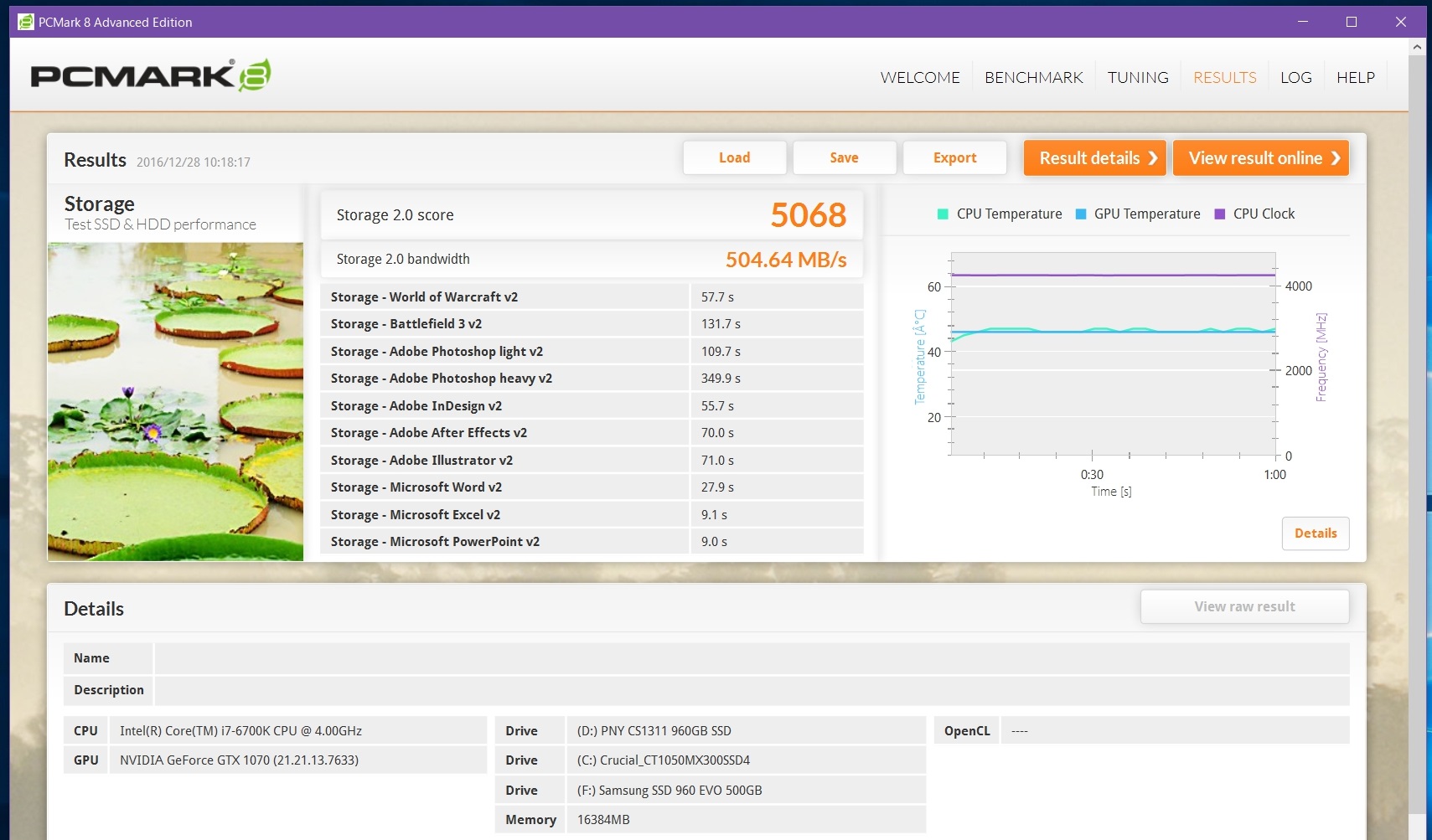This screenshot has width=1432, height=840.
Task: Select the Storage - World of Warcraft v2 row
Action: pyautogui.click(x=592, y=296)
